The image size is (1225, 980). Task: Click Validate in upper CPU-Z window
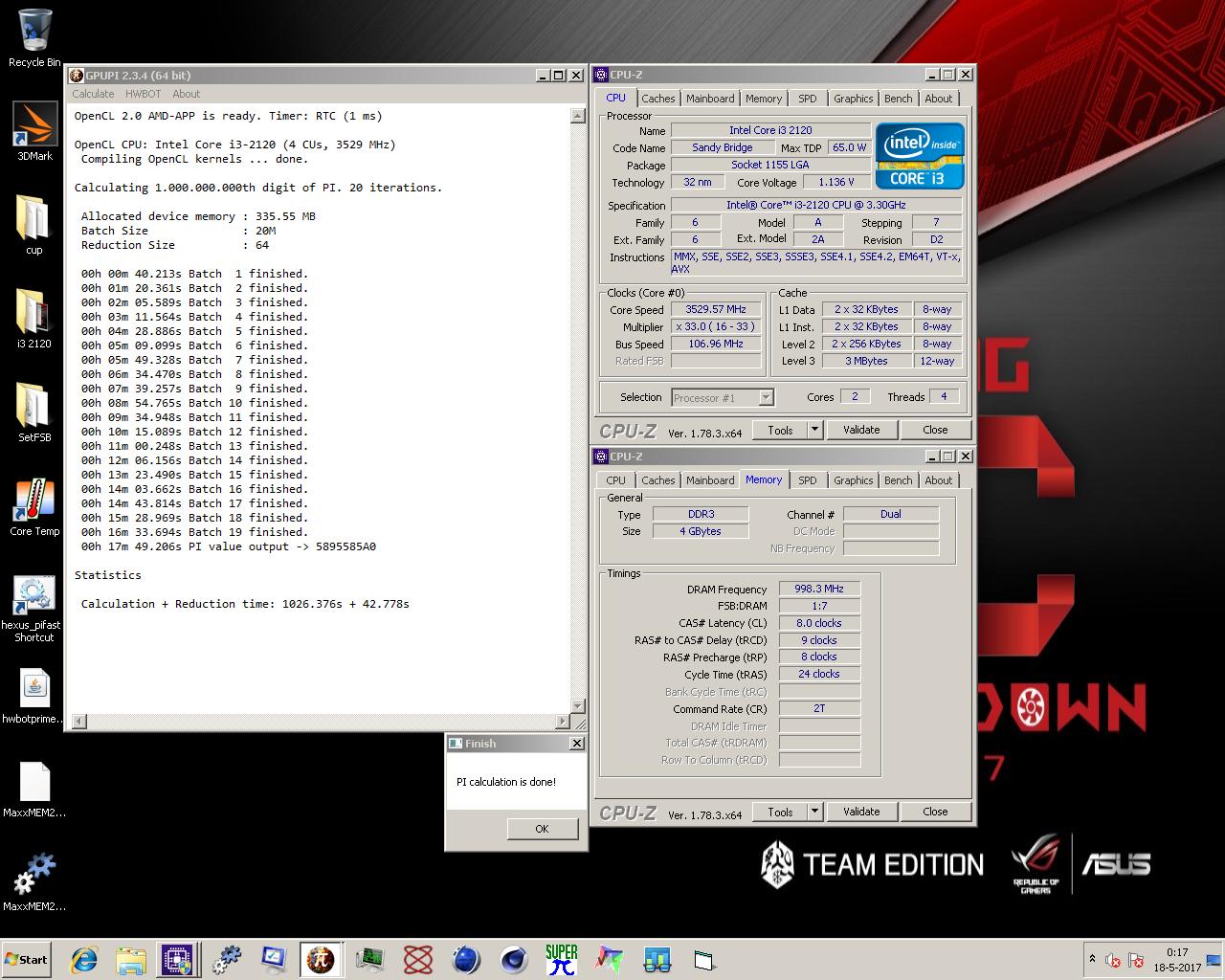click(861, 430)
